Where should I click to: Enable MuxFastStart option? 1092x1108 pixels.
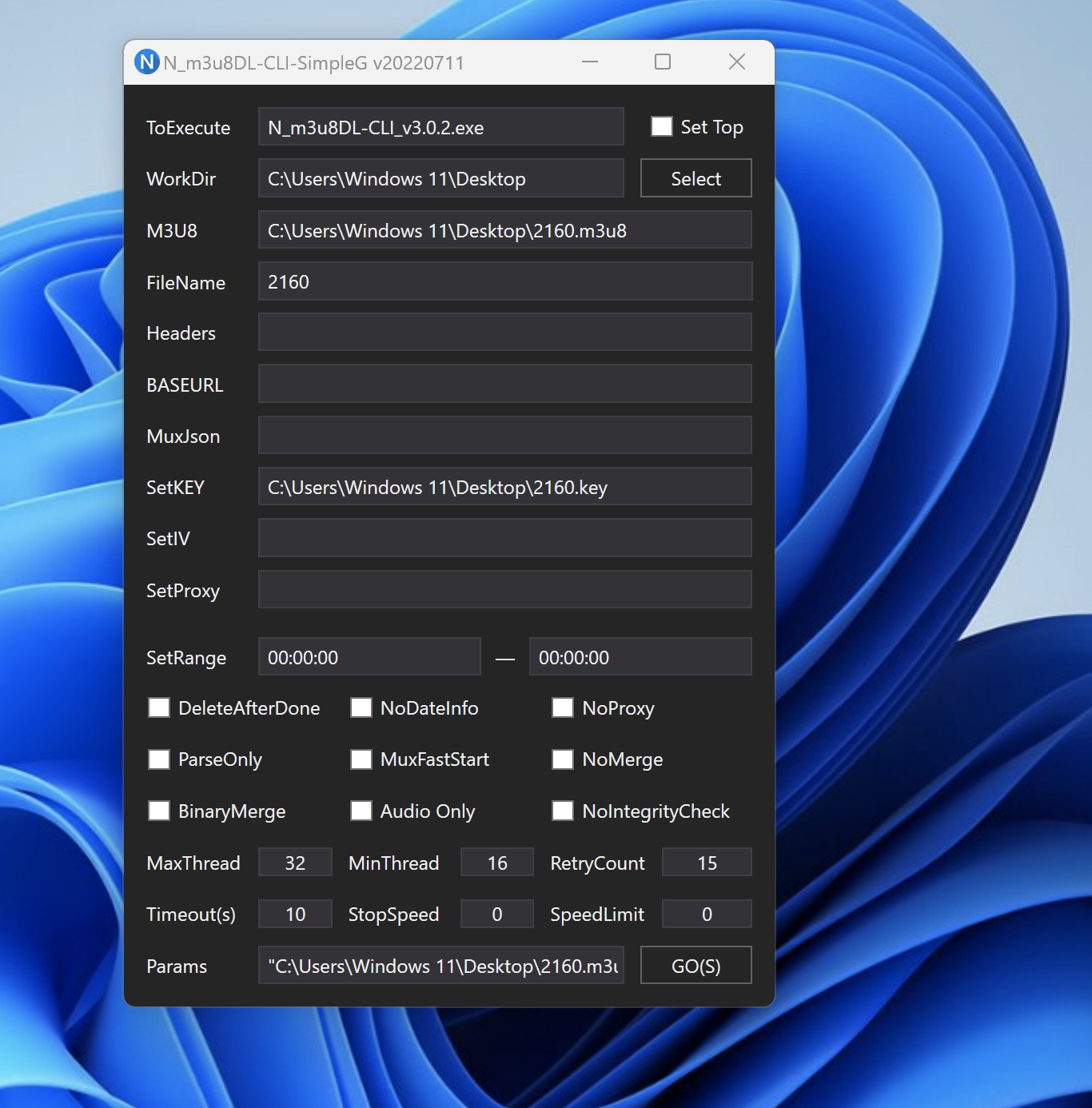tap(361, 759)
